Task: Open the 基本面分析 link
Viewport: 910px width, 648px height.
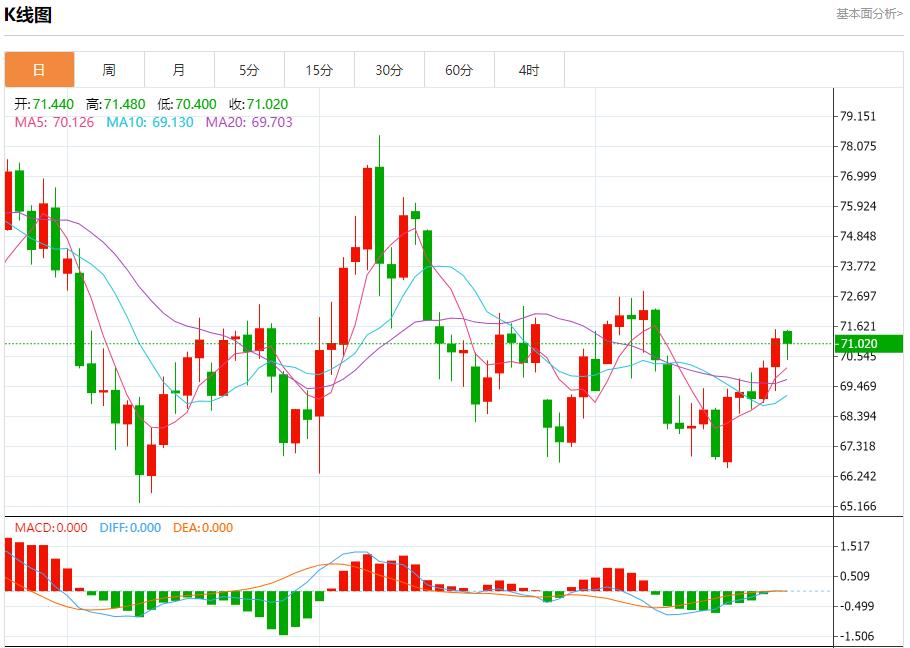Action: point(869,13)
